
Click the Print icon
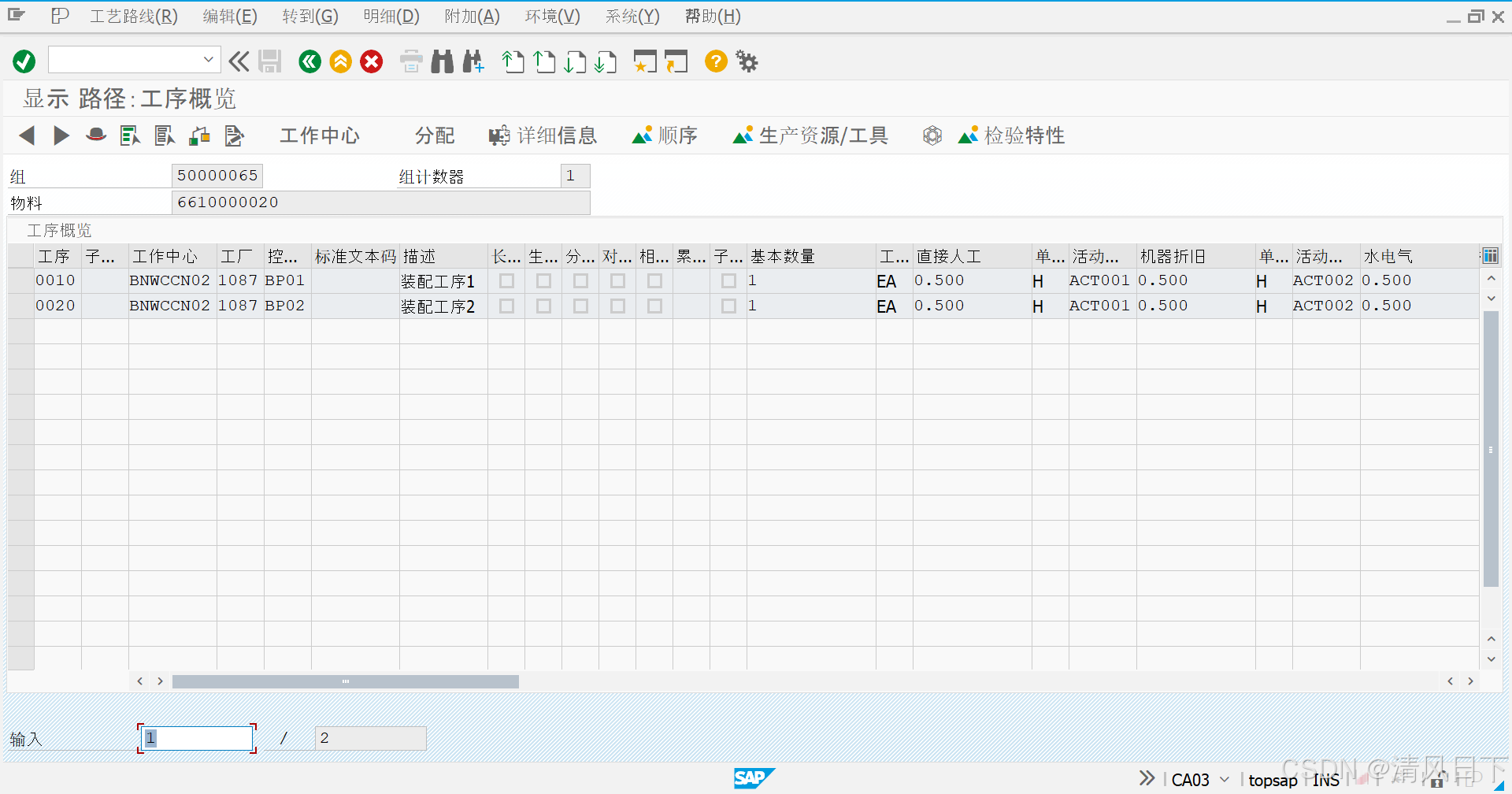pyautogui.click(x=410, y=61)
